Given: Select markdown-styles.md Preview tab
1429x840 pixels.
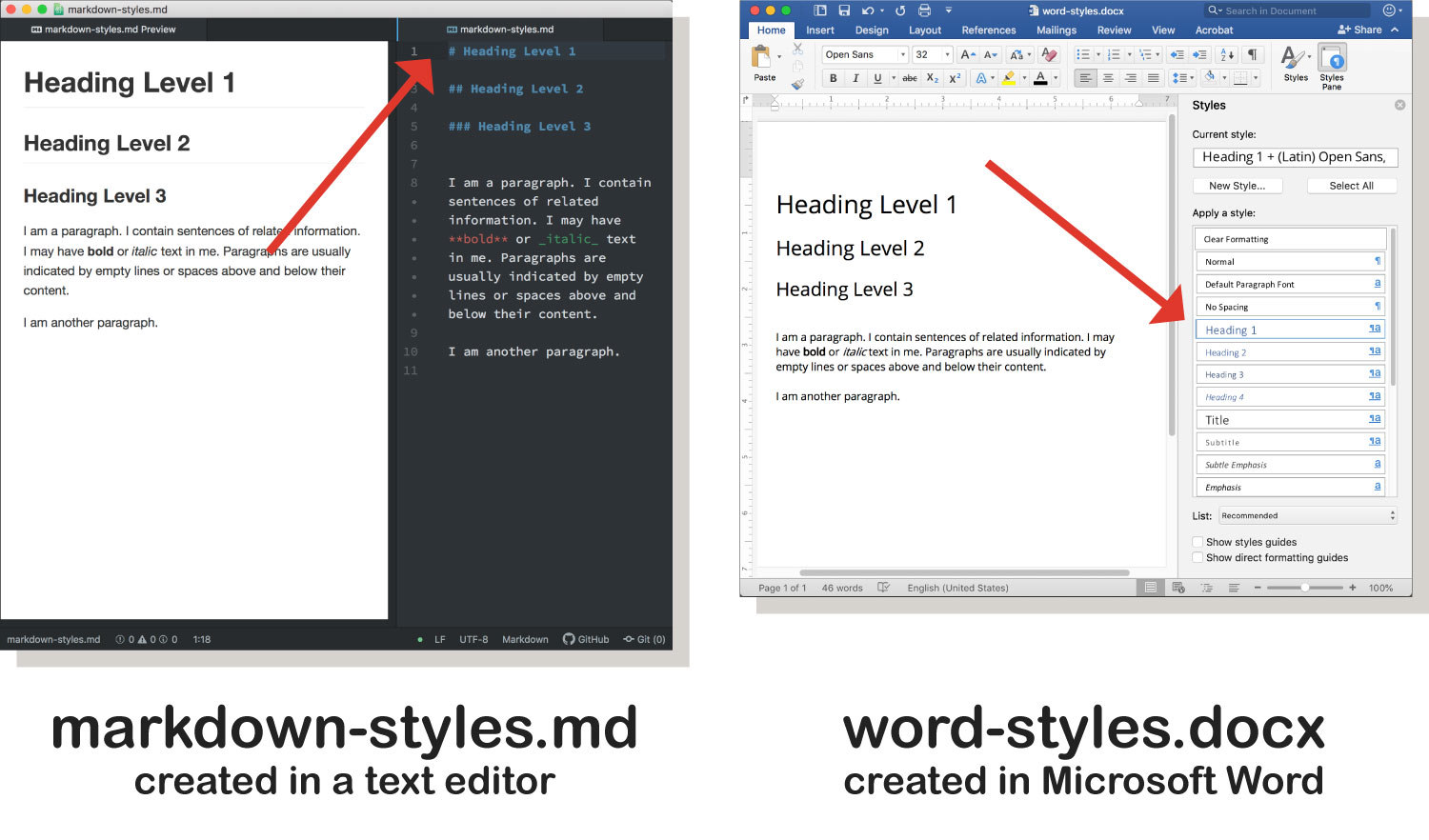Looking at the screenshot, I should 104,30.
